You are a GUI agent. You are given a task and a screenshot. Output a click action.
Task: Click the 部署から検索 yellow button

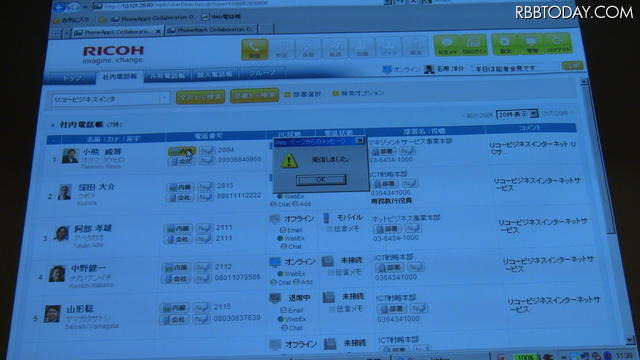pos(254,96)
